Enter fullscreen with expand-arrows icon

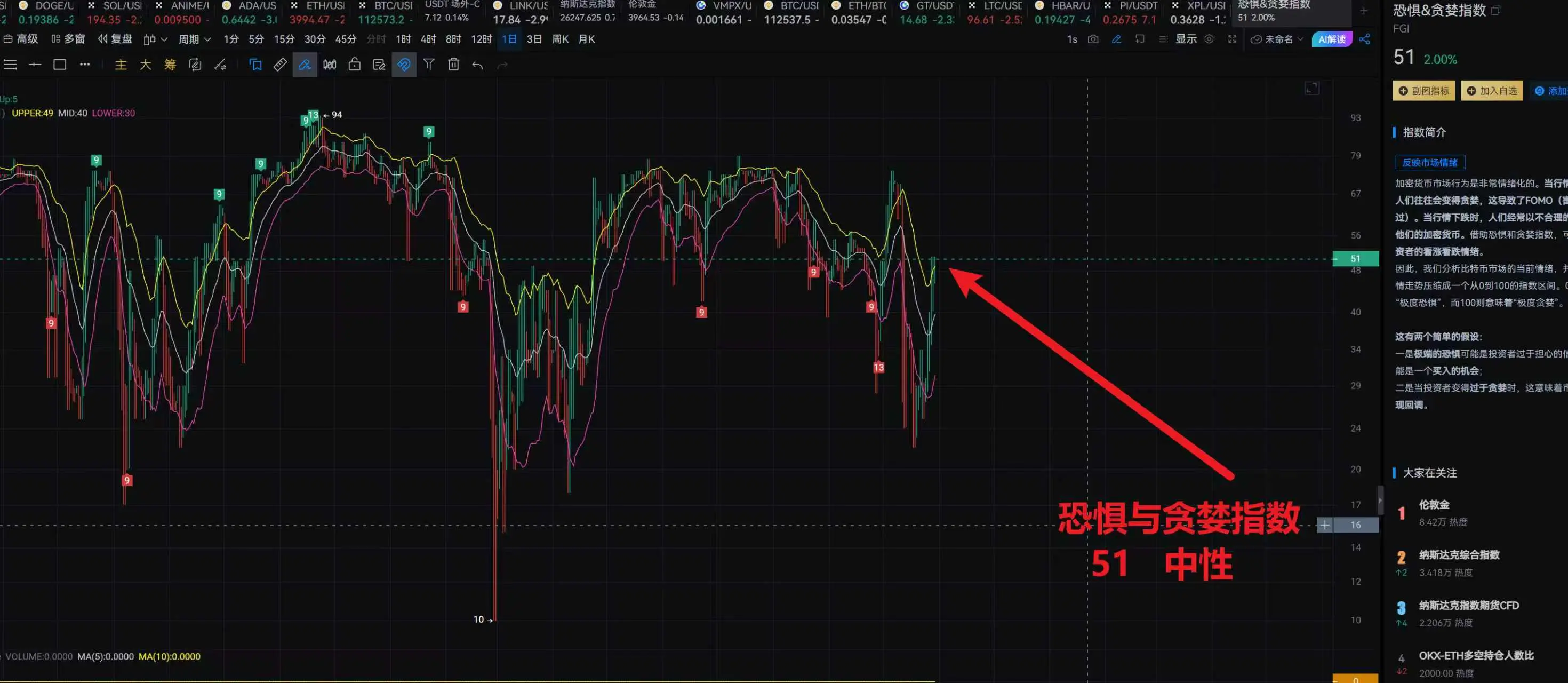pyautogui.click(x=1232, y=39)
